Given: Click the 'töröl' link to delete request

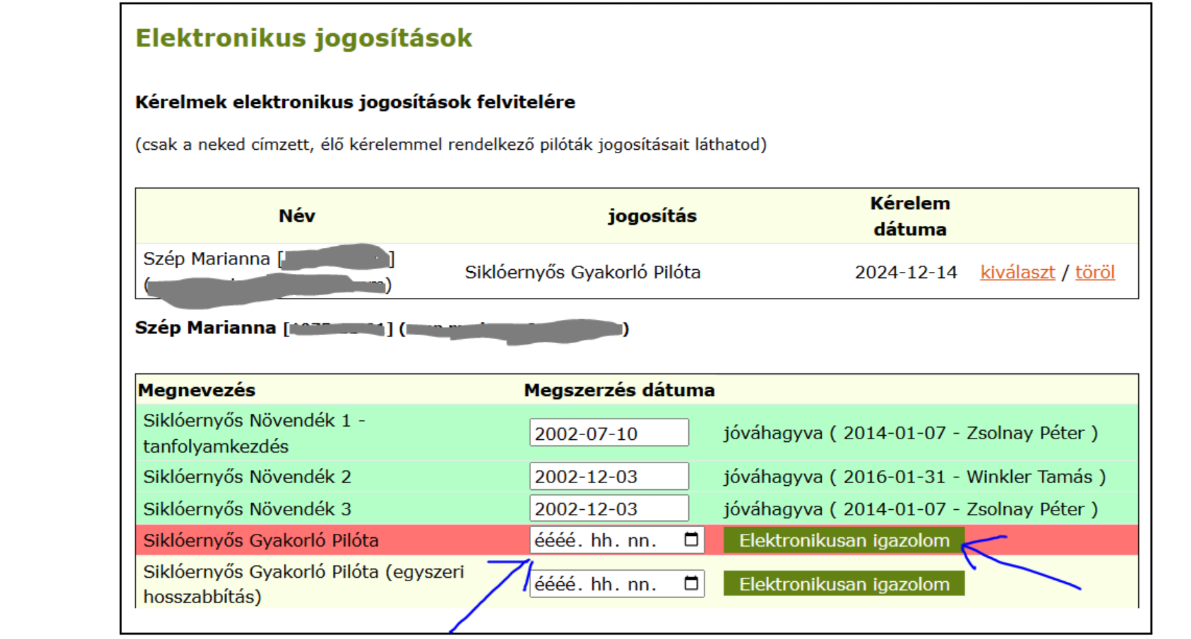Looking at the screenshot, I should point(1095,272).
